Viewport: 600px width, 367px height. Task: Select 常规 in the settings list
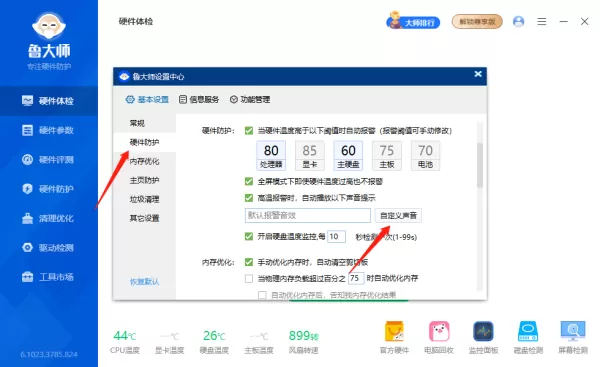point(144,123)
